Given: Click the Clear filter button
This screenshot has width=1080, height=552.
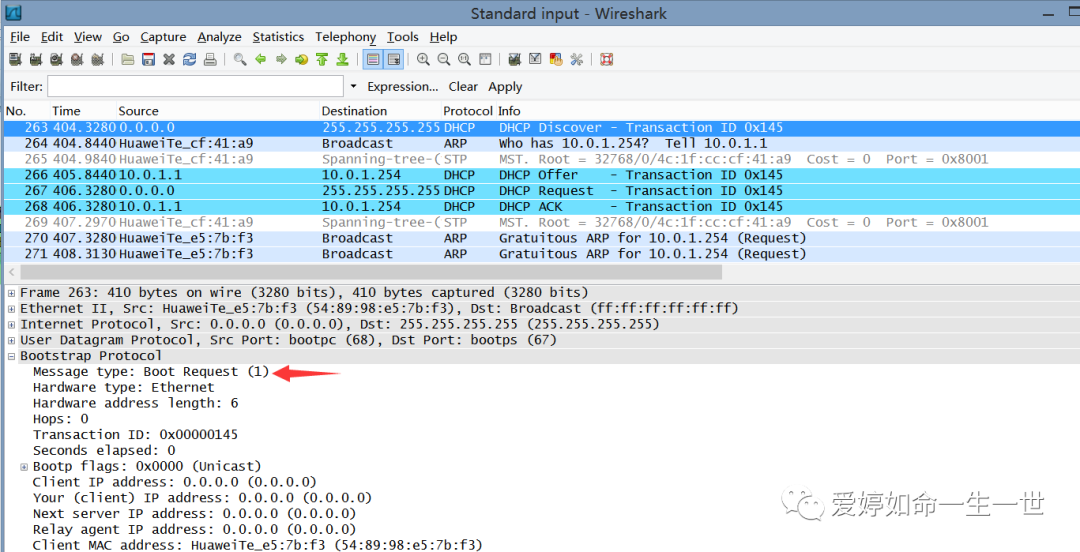Looking at the screenshot, I should pyautogui.click(x=463, y=87).
